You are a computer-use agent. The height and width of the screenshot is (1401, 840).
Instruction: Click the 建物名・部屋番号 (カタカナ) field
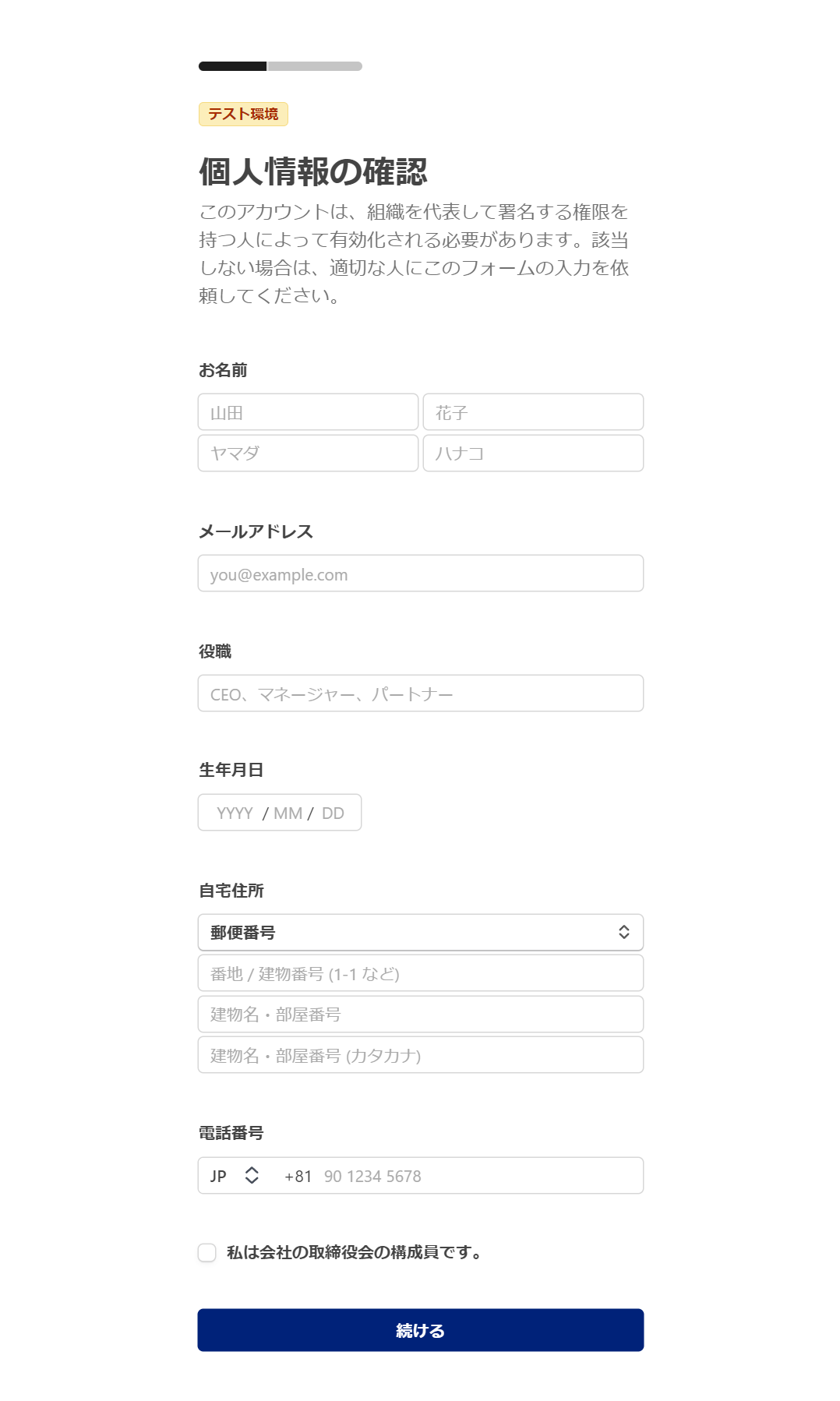pos(420,1056)
